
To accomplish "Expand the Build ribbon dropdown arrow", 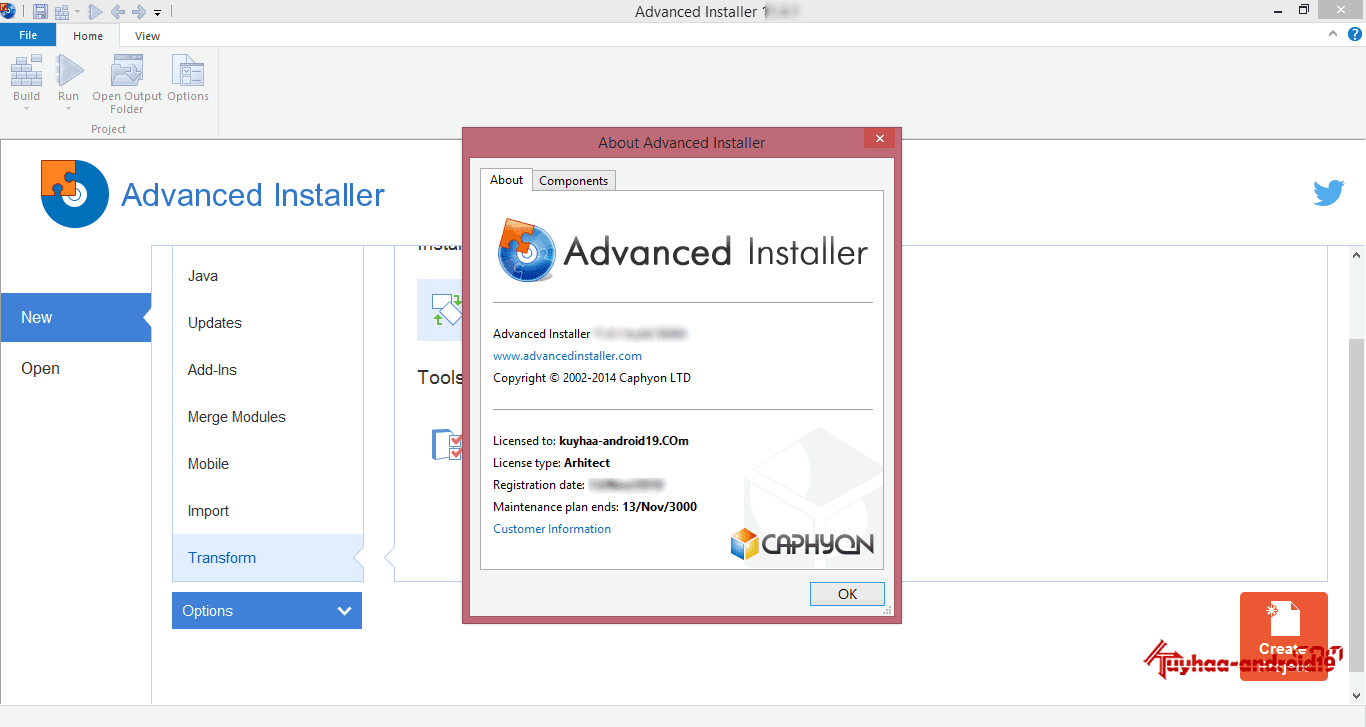I will click(27, 108).
